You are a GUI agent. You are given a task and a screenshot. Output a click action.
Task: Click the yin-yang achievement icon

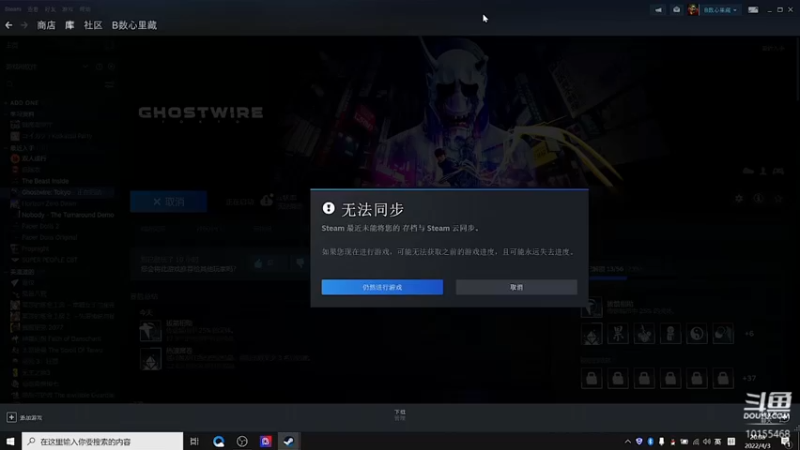[696, 334]
